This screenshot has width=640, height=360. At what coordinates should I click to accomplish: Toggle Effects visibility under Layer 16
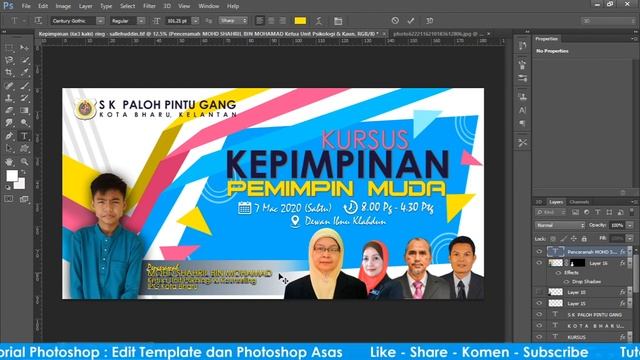[558, 273]
